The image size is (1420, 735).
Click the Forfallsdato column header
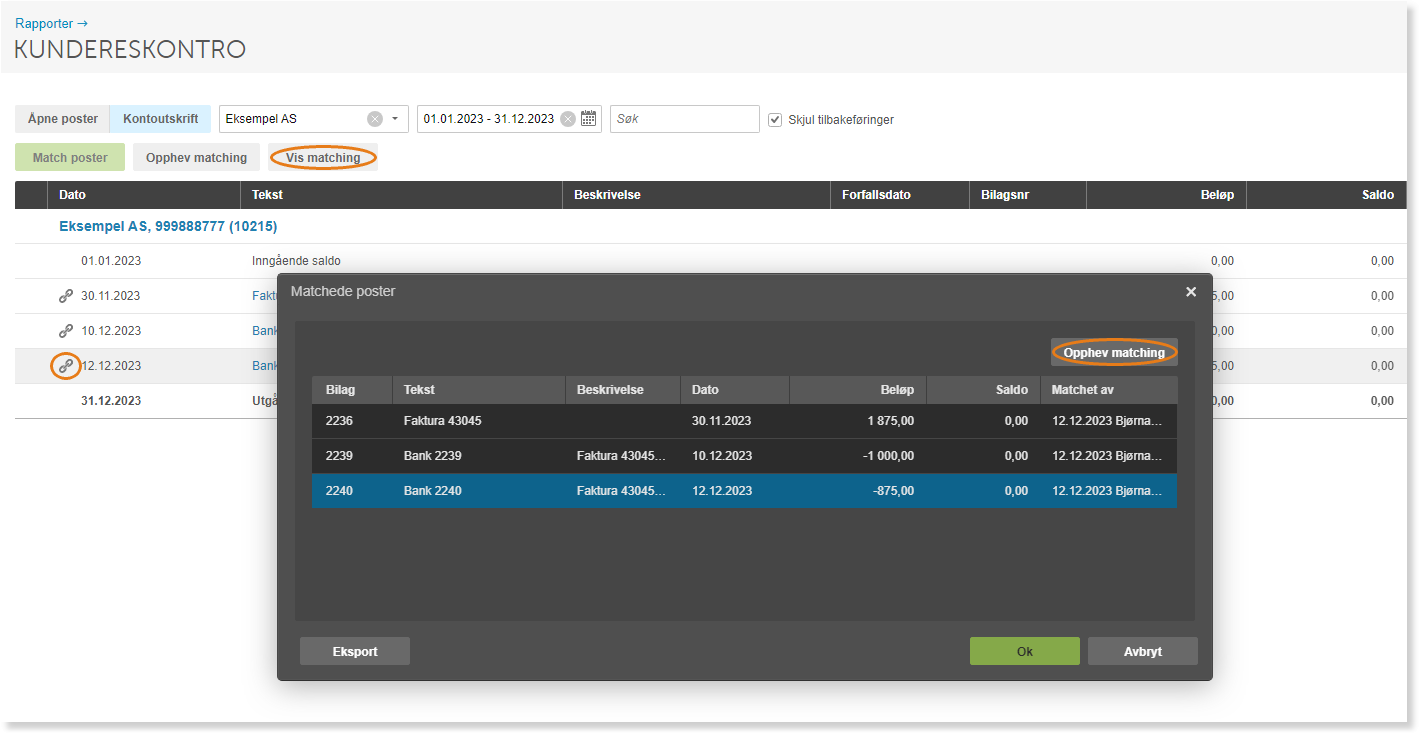pos(900,195)
